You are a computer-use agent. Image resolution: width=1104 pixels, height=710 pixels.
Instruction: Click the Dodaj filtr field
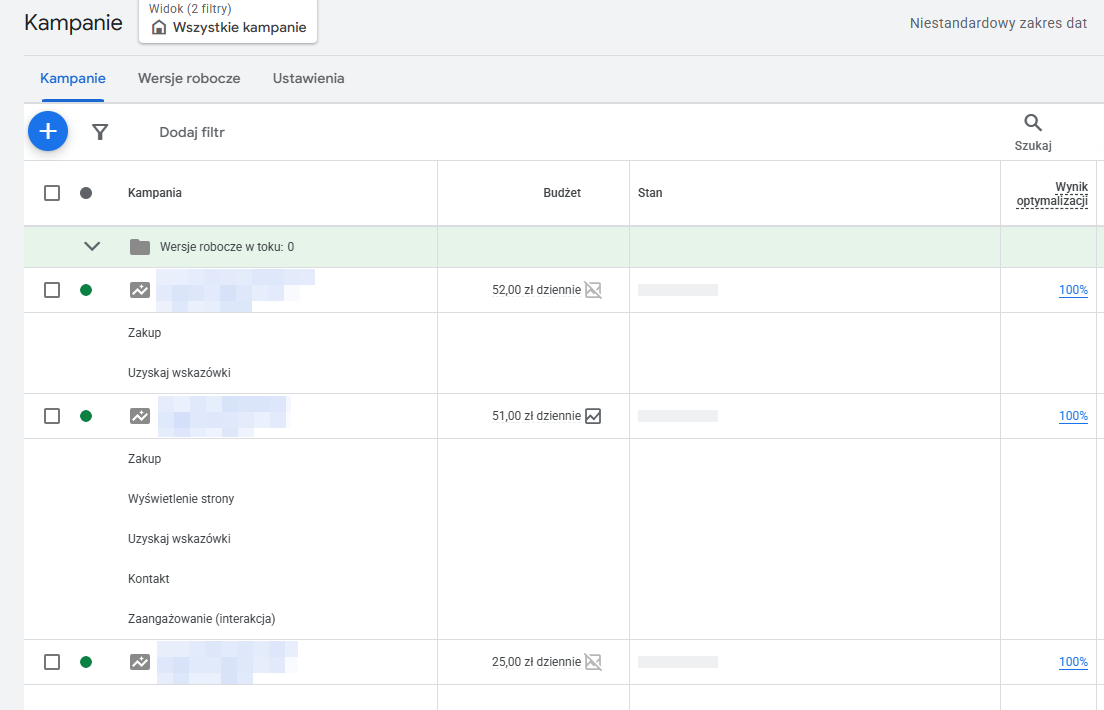[x=192, y=132]
